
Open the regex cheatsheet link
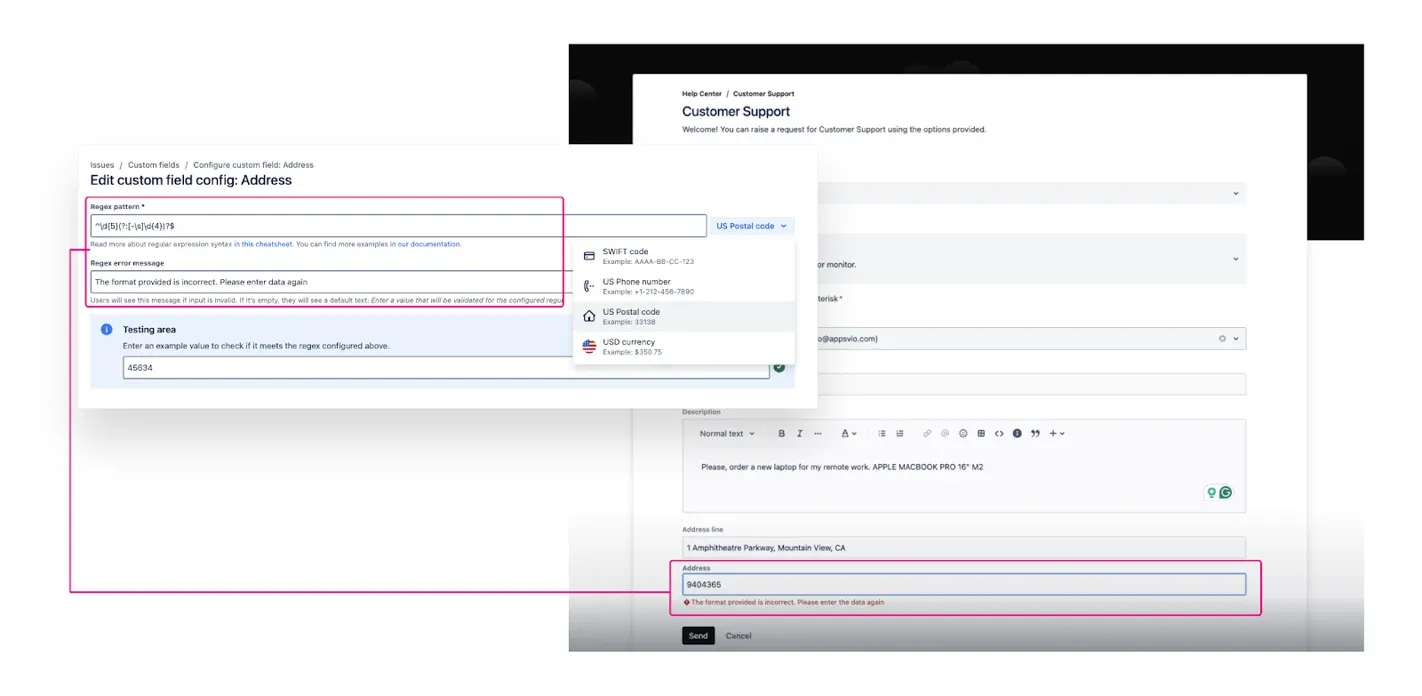point(268,243)
